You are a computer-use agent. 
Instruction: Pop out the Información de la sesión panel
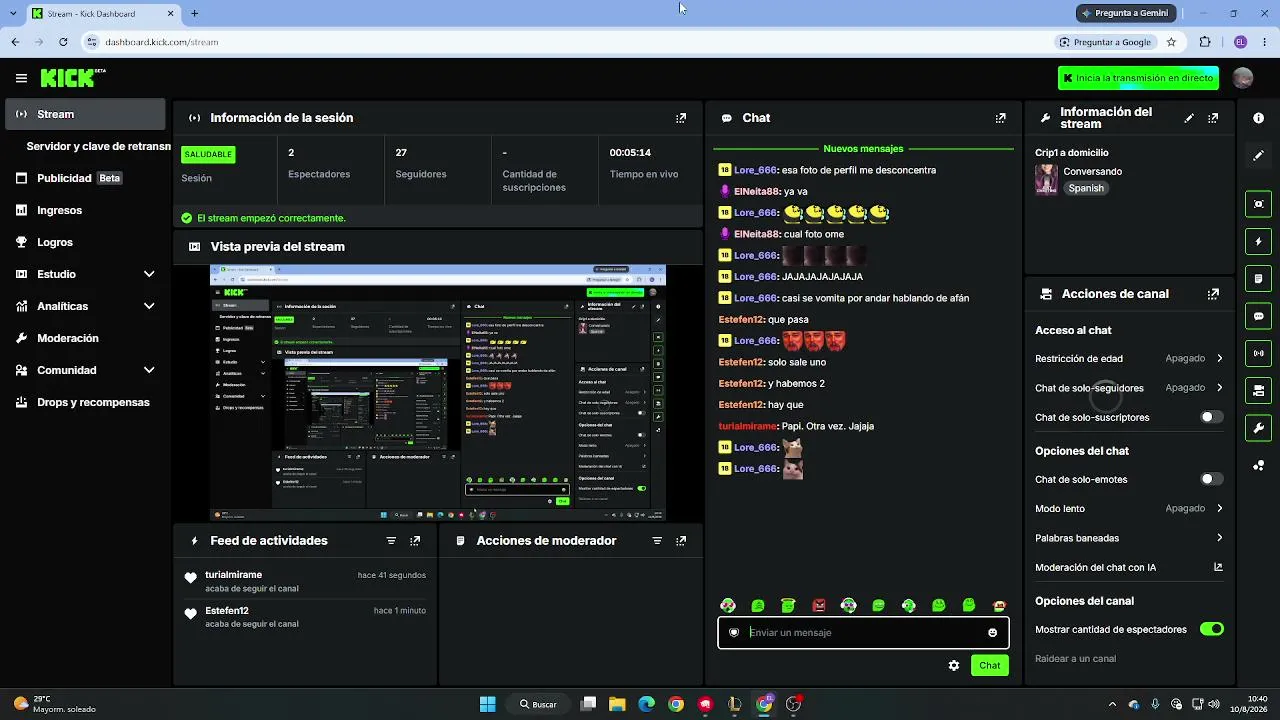[x=681, y=118]
